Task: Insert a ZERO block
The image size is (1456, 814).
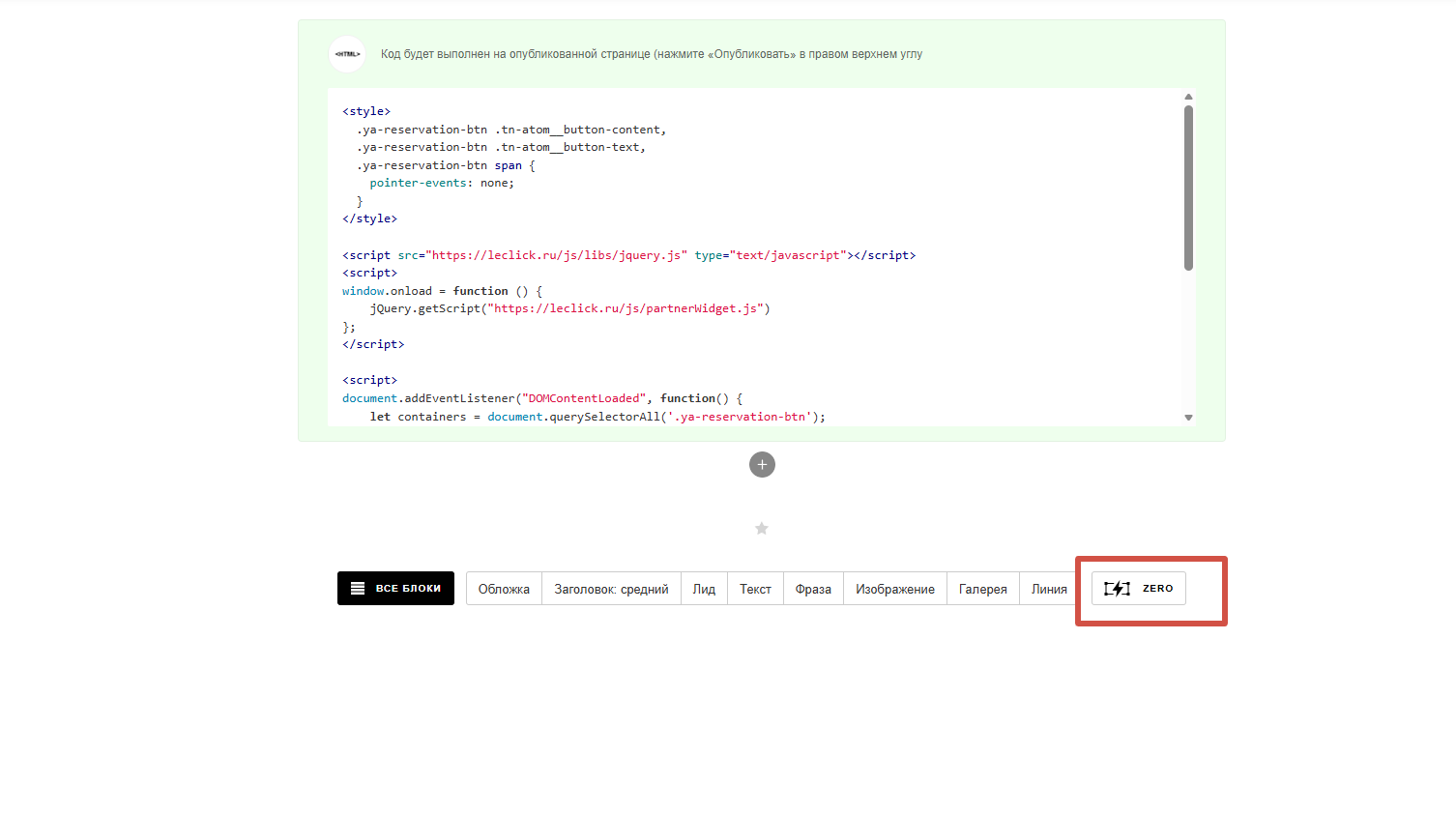Action: pos(1139,589)
